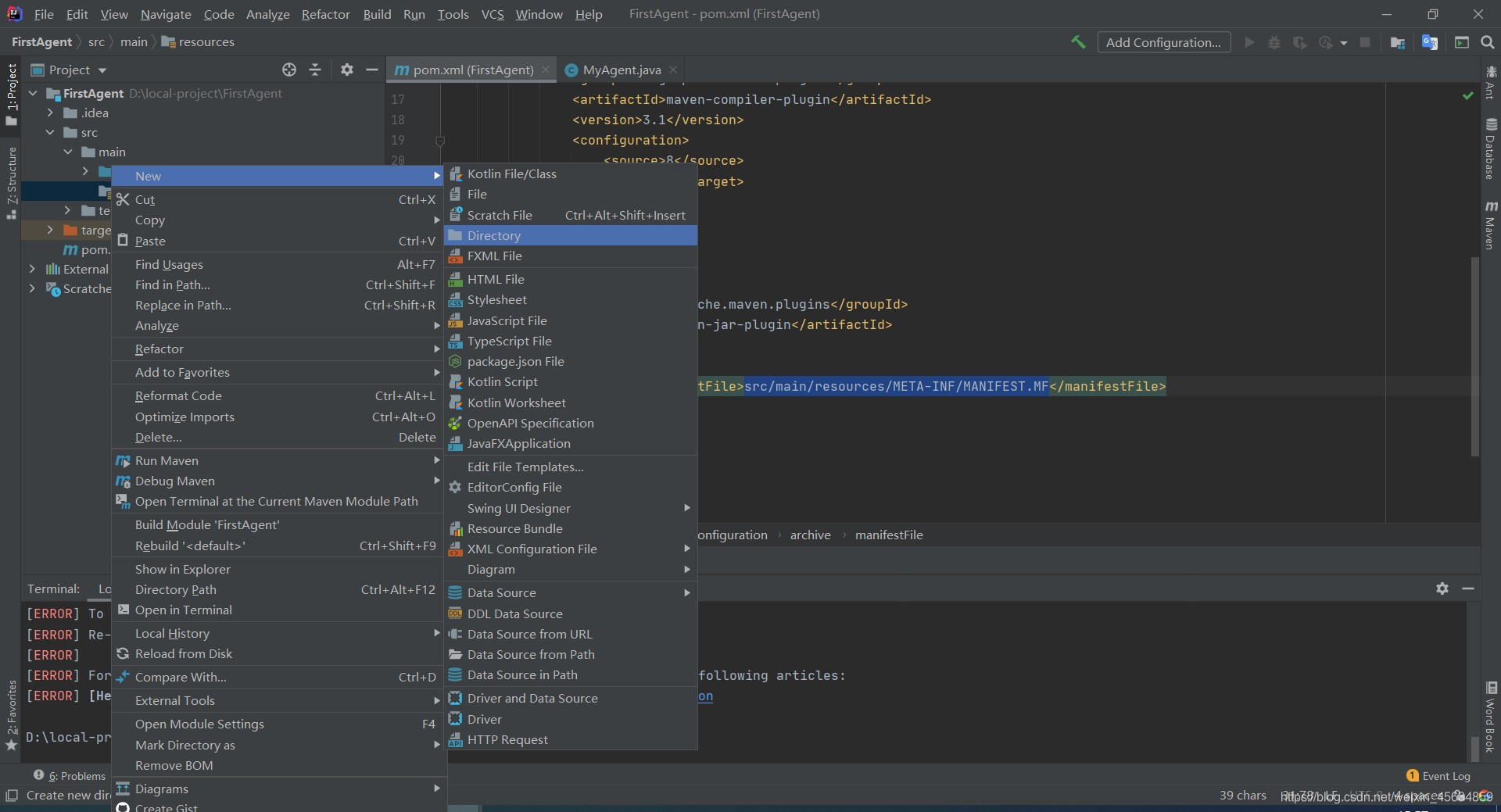
Task: Collapse the main folder in project tree
Action: (68, 152)
